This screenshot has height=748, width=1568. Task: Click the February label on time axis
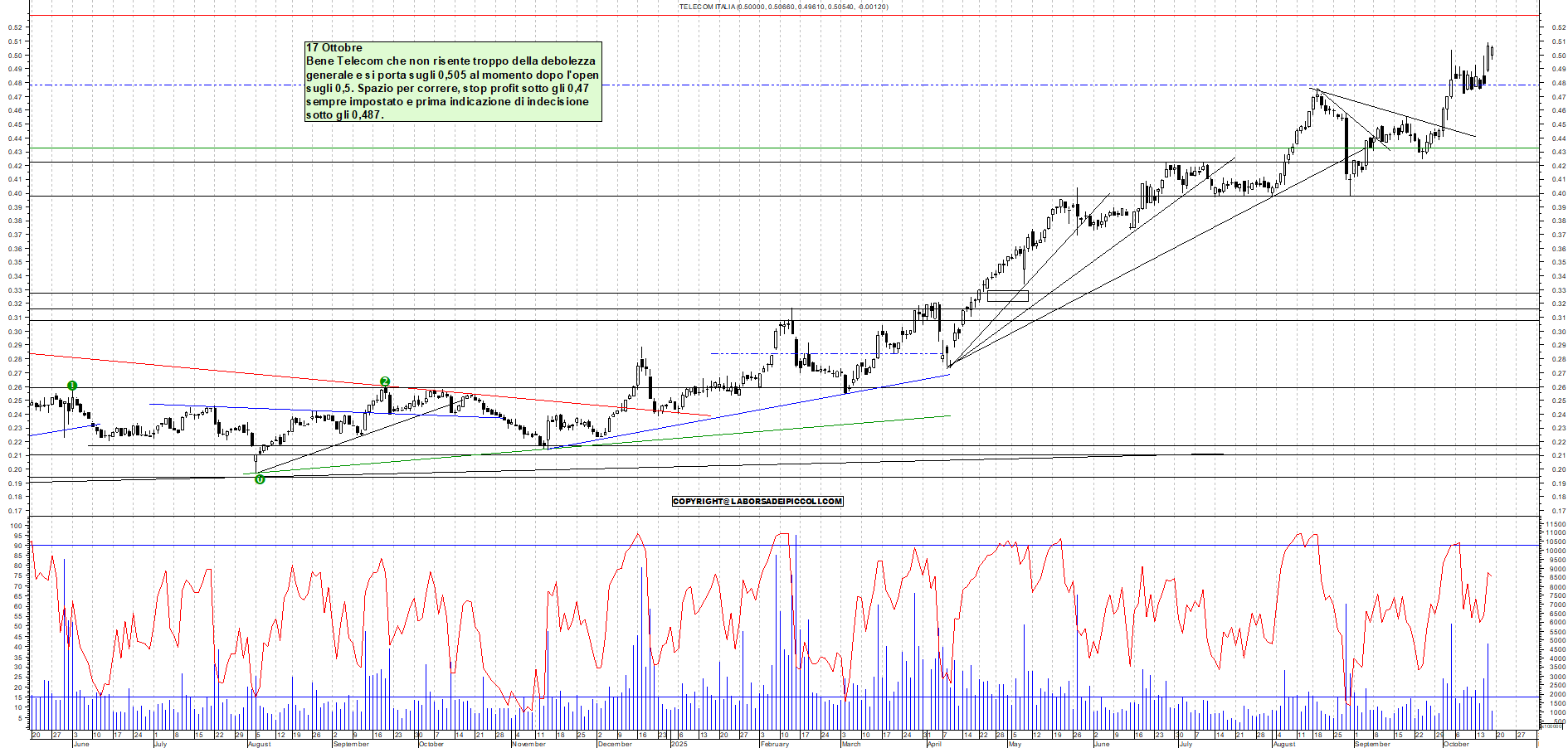point(774,744)
